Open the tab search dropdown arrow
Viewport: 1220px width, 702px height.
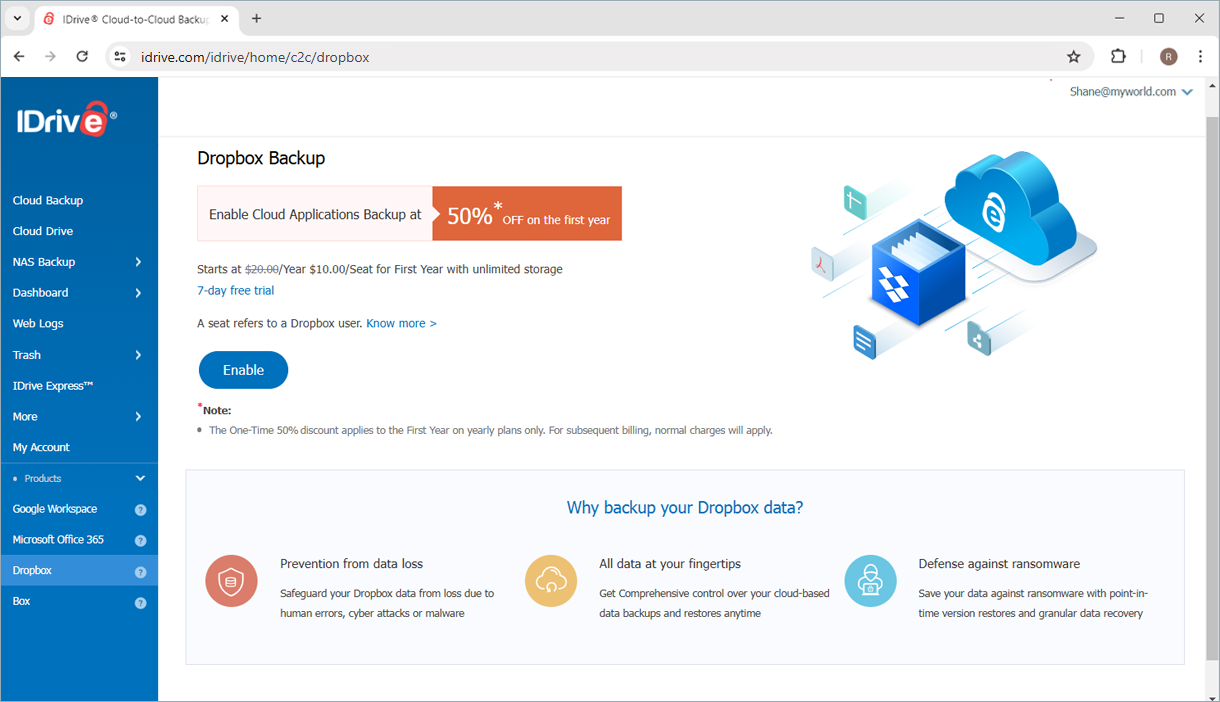(x=17, y=18)
